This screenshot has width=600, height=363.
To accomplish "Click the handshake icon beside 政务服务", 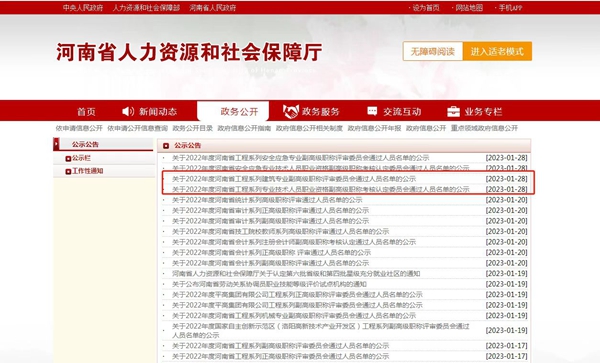I will click(x=290, y=111).
